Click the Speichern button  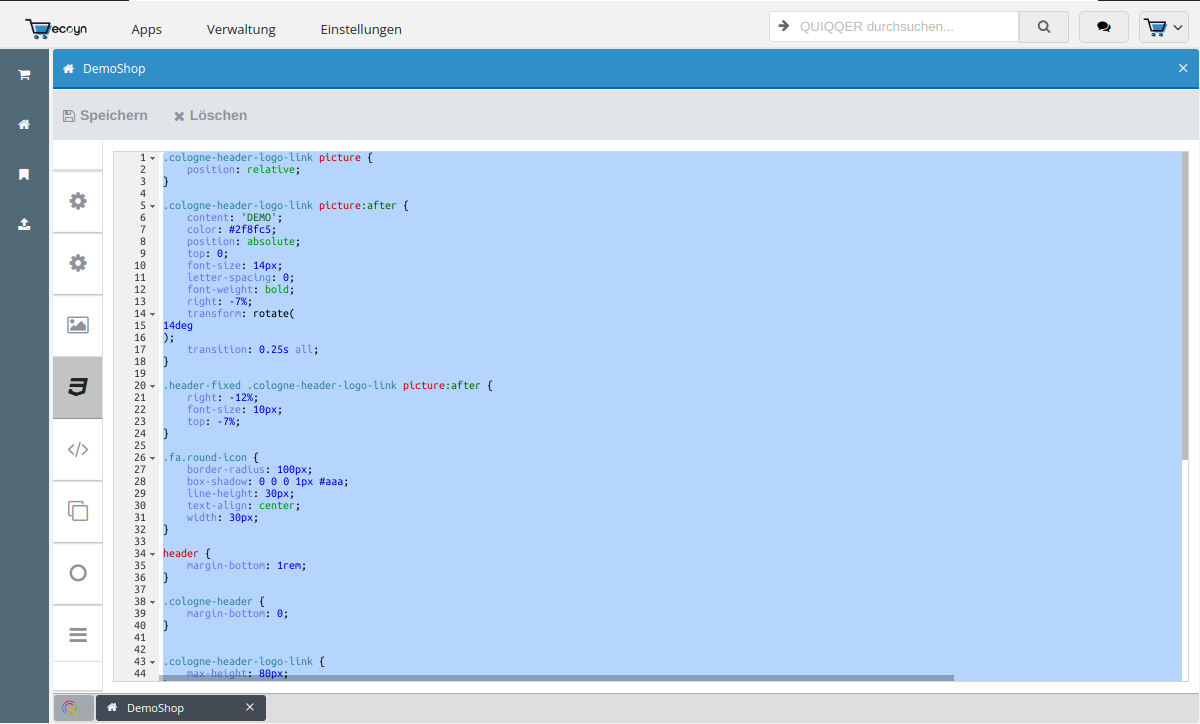(105, 116)
